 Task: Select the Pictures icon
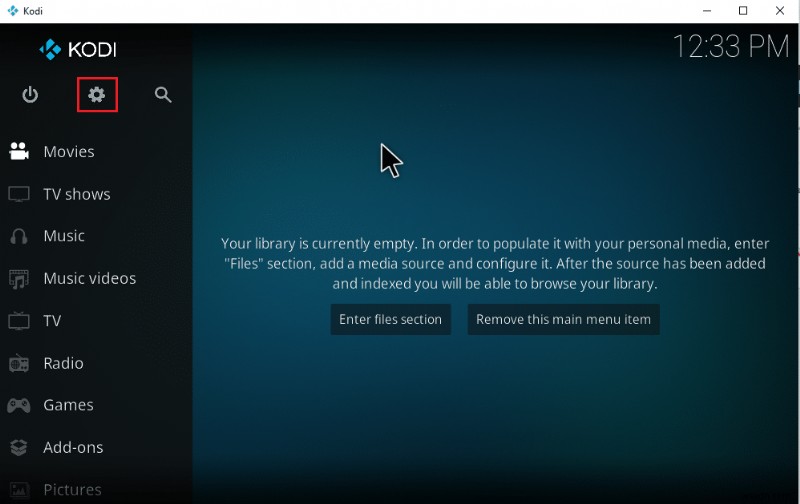[19, 490]
